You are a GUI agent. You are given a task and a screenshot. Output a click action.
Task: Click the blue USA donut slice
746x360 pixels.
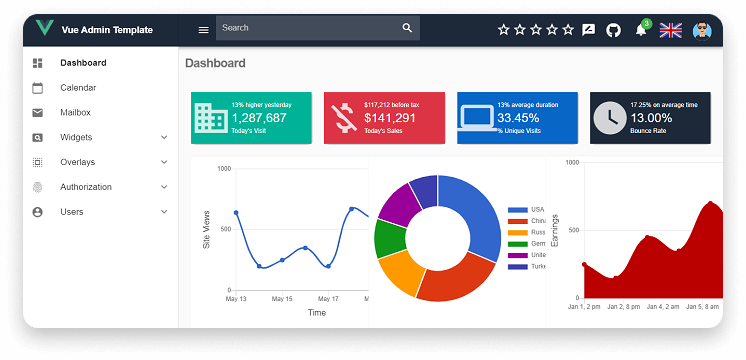tap(476, 214)
